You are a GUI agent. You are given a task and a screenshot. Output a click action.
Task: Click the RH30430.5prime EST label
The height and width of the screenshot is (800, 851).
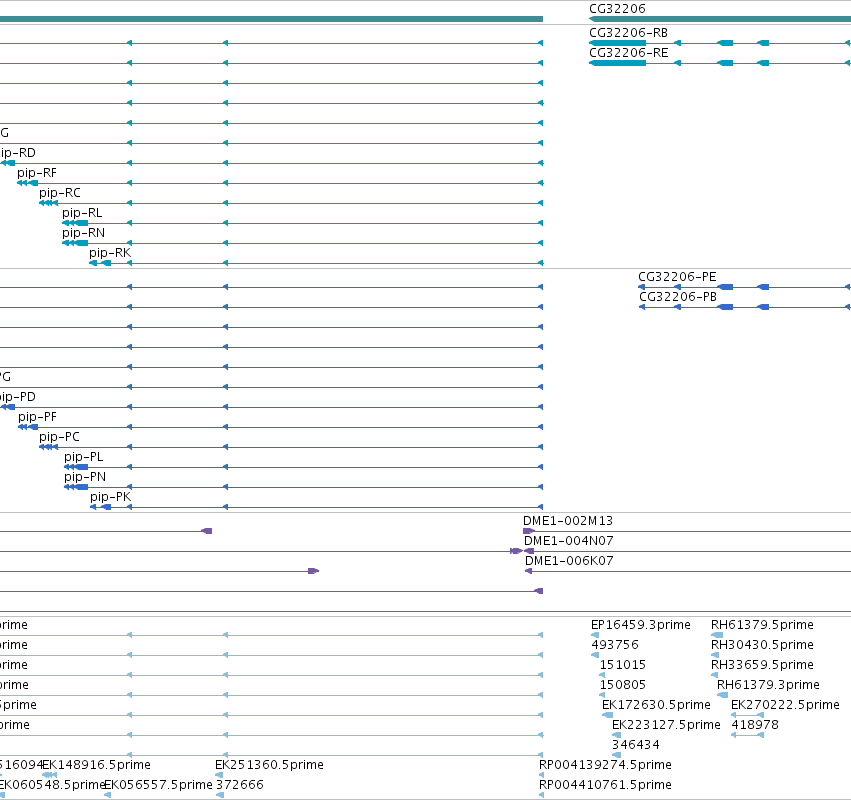coord(762,645)
